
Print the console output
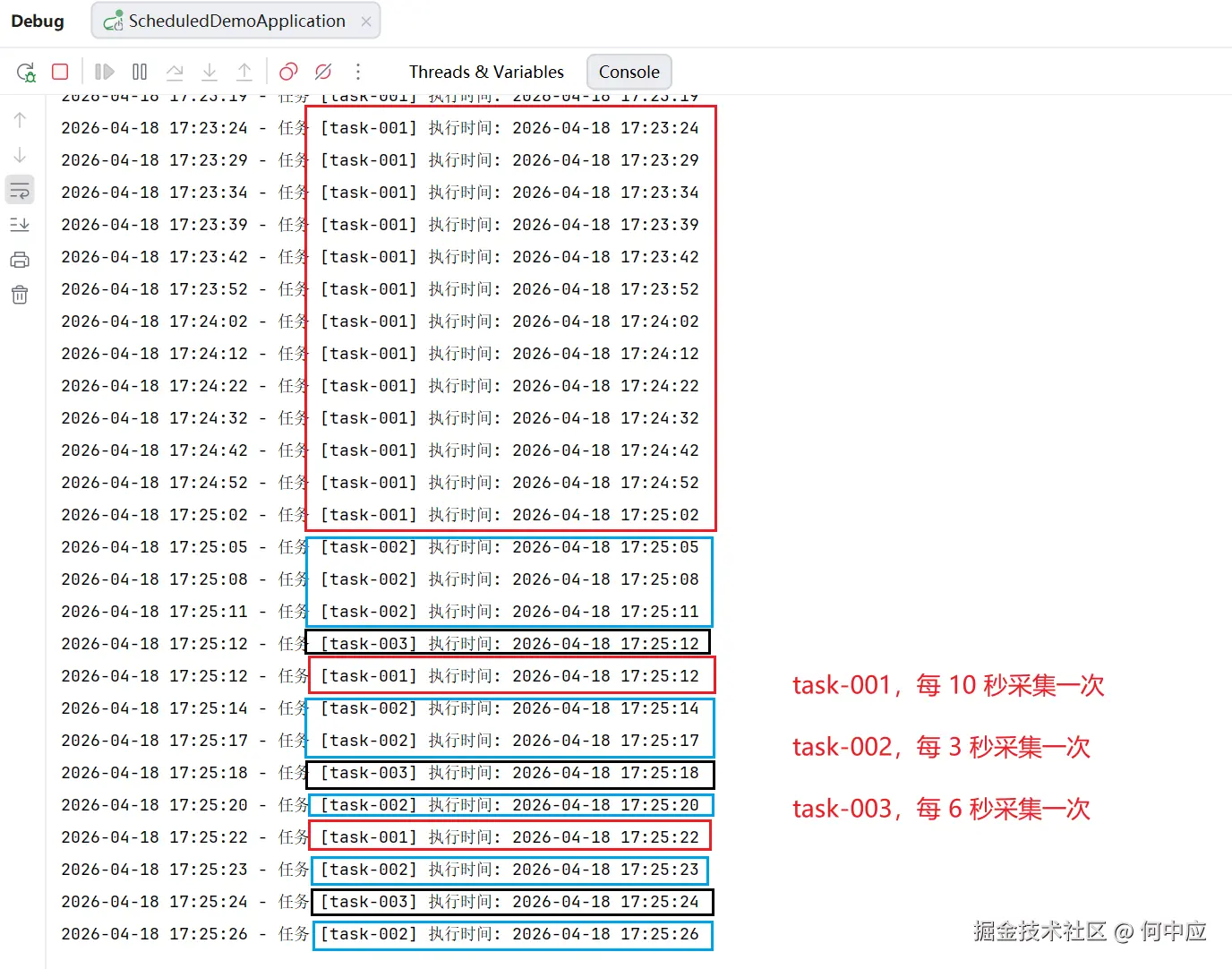[x=20, y=260]
